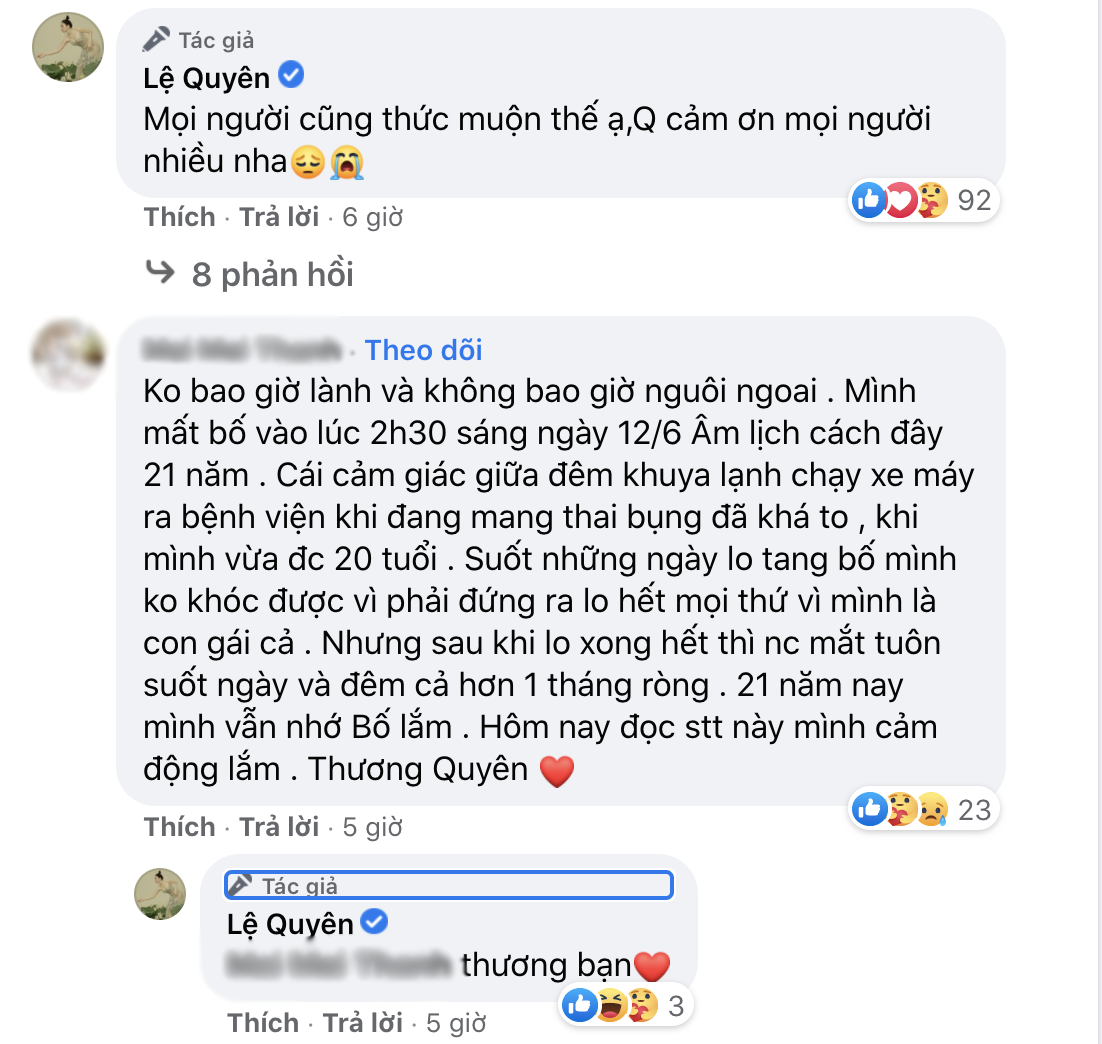Image resolution: width=1102 pixels, height=1044 pixels.
Task: Open Lệ Quyên's top comment avatar
Action: (x=68, y=47)
